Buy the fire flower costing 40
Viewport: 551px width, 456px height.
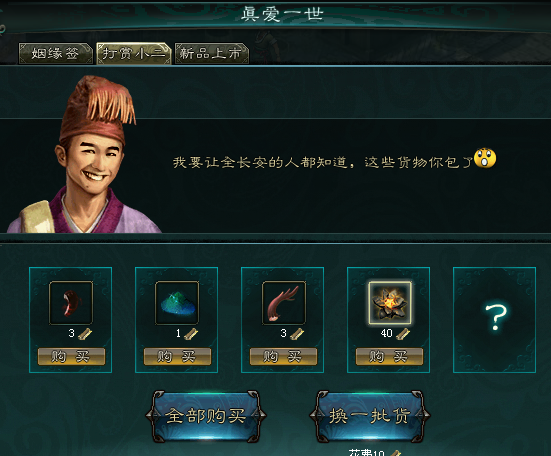pos(389,357)
